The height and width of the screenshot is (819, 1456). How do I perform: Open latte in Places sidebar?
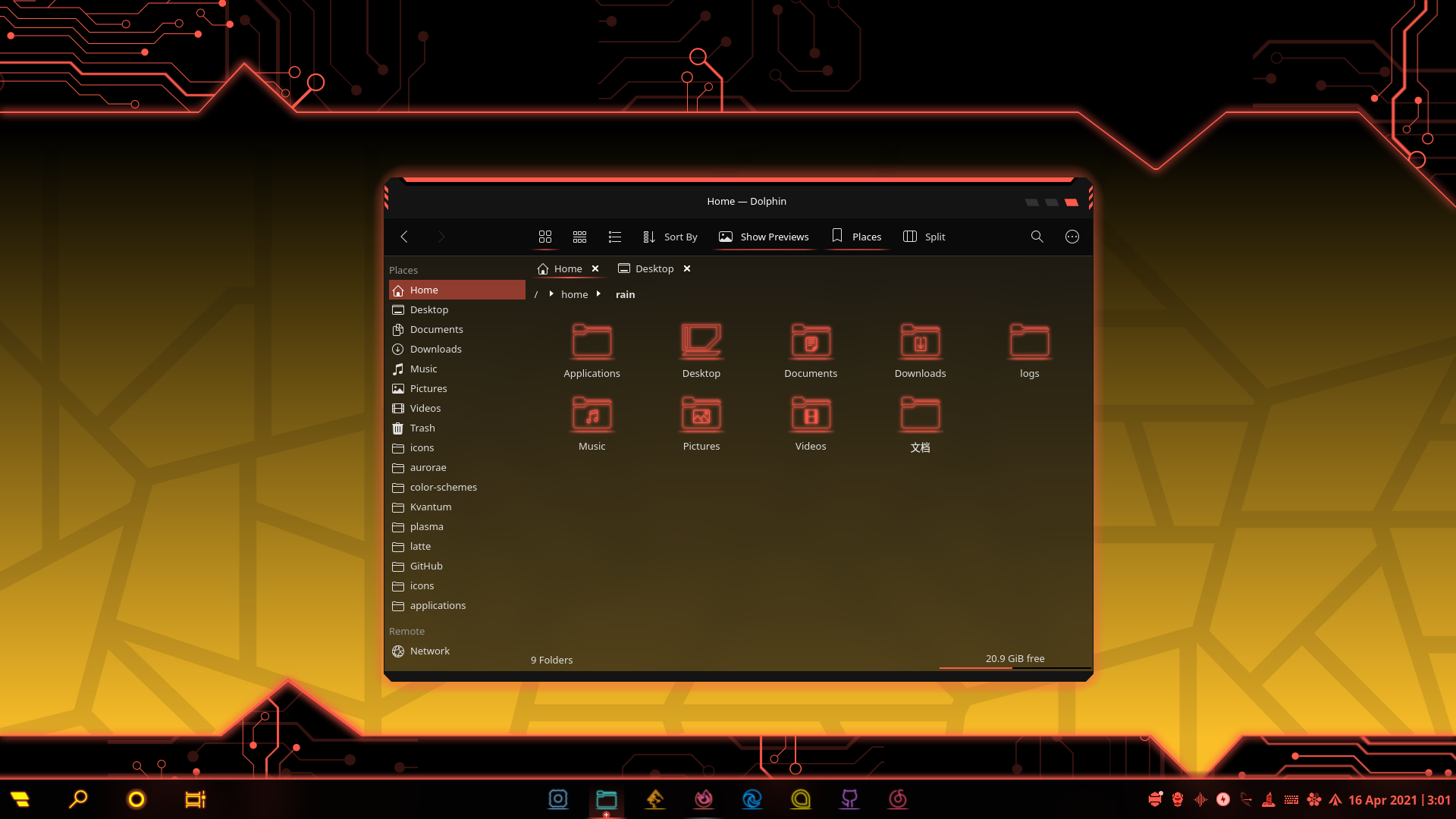[457, 546]
